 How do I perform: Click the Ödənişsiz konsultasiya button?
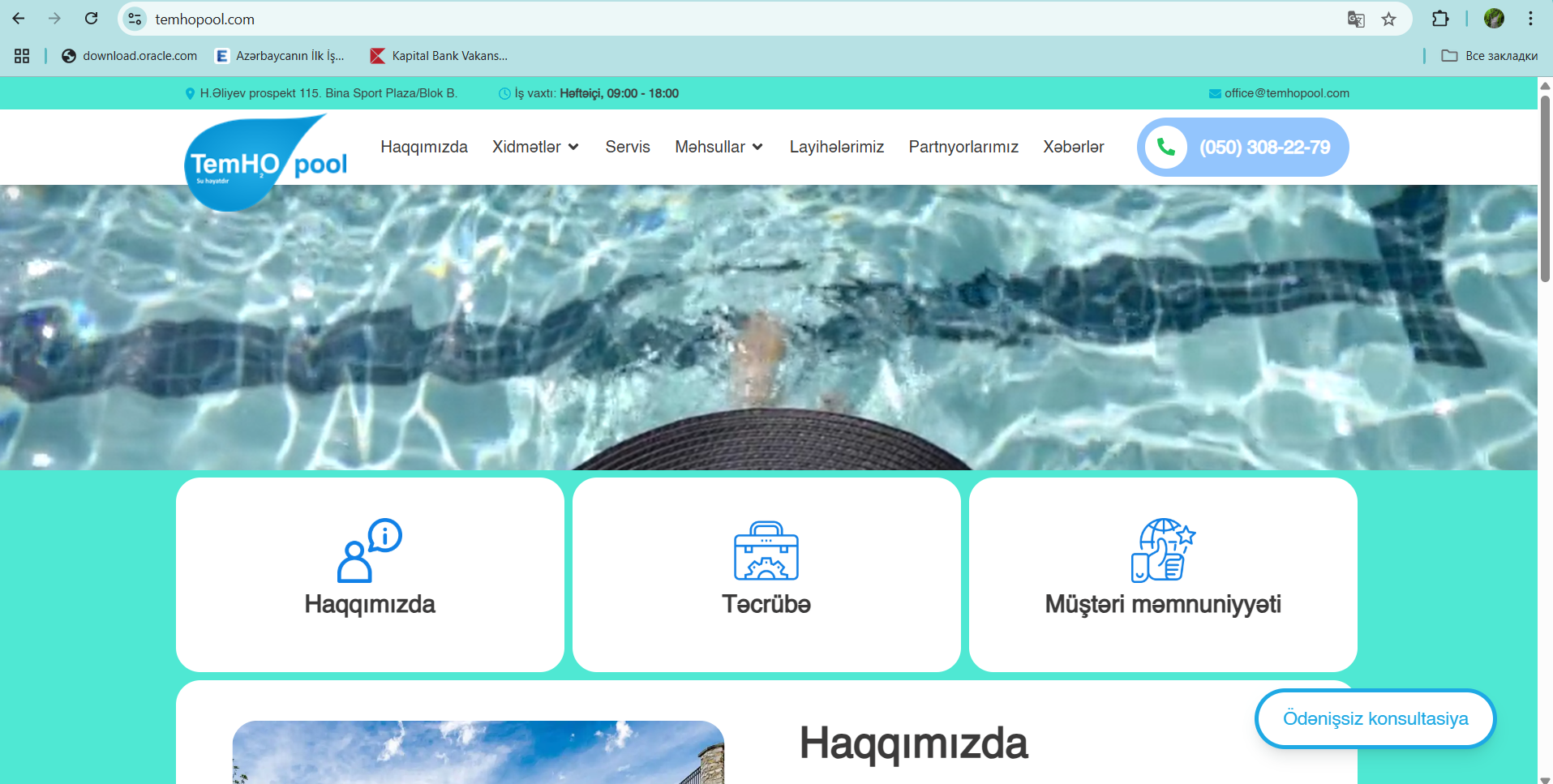pyautogui.click(x=1375, y=718)
